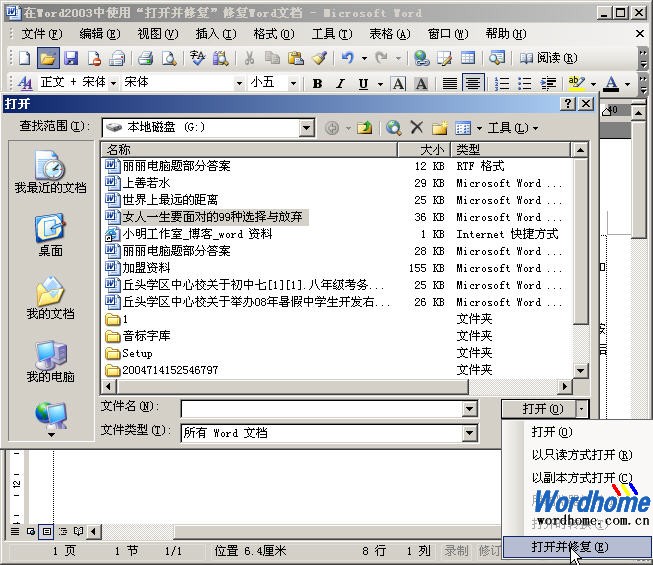The width and height of the screenshot is (653, 565).
Task: Open font color A picker
Action: pos(611,84)
